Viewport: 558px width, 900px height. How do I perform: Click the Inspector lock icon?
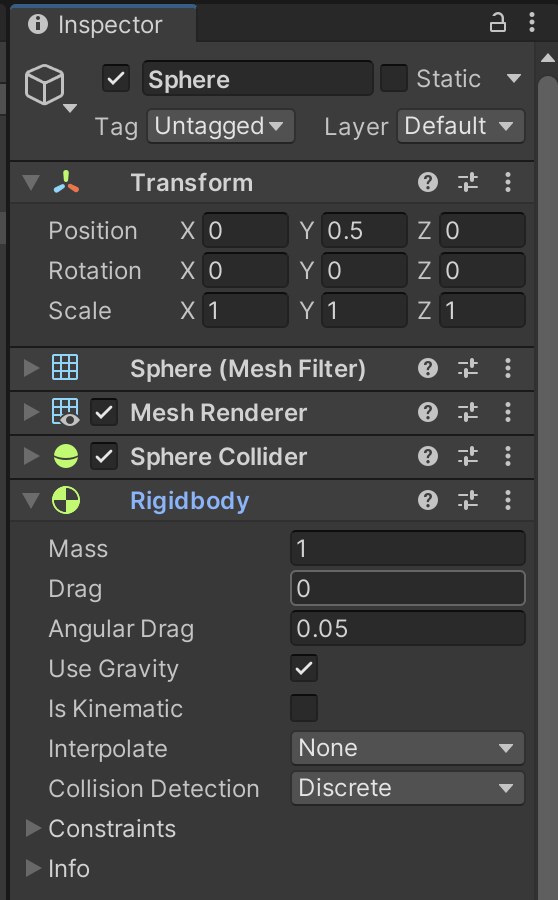point(497,23)
